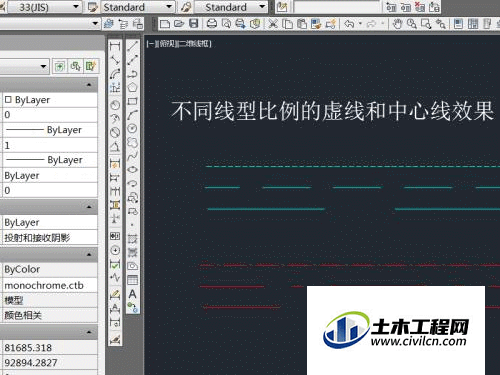The image size is (500, 375).
Task: Click the ByColor plot style row
Action: tap(50, 269)
